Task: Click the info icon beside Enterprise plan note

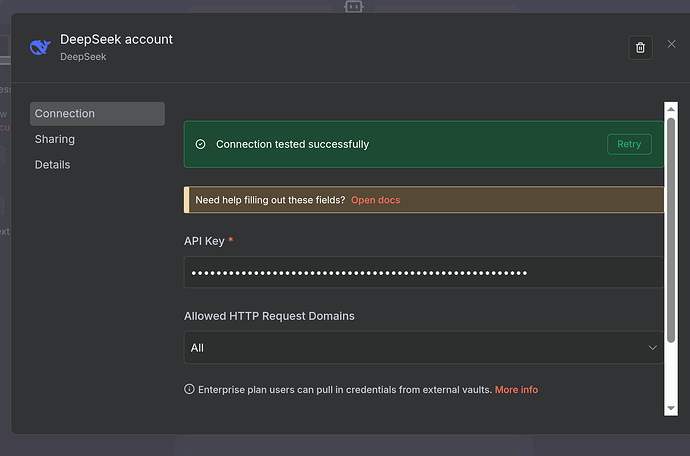Action: [189, 389]
